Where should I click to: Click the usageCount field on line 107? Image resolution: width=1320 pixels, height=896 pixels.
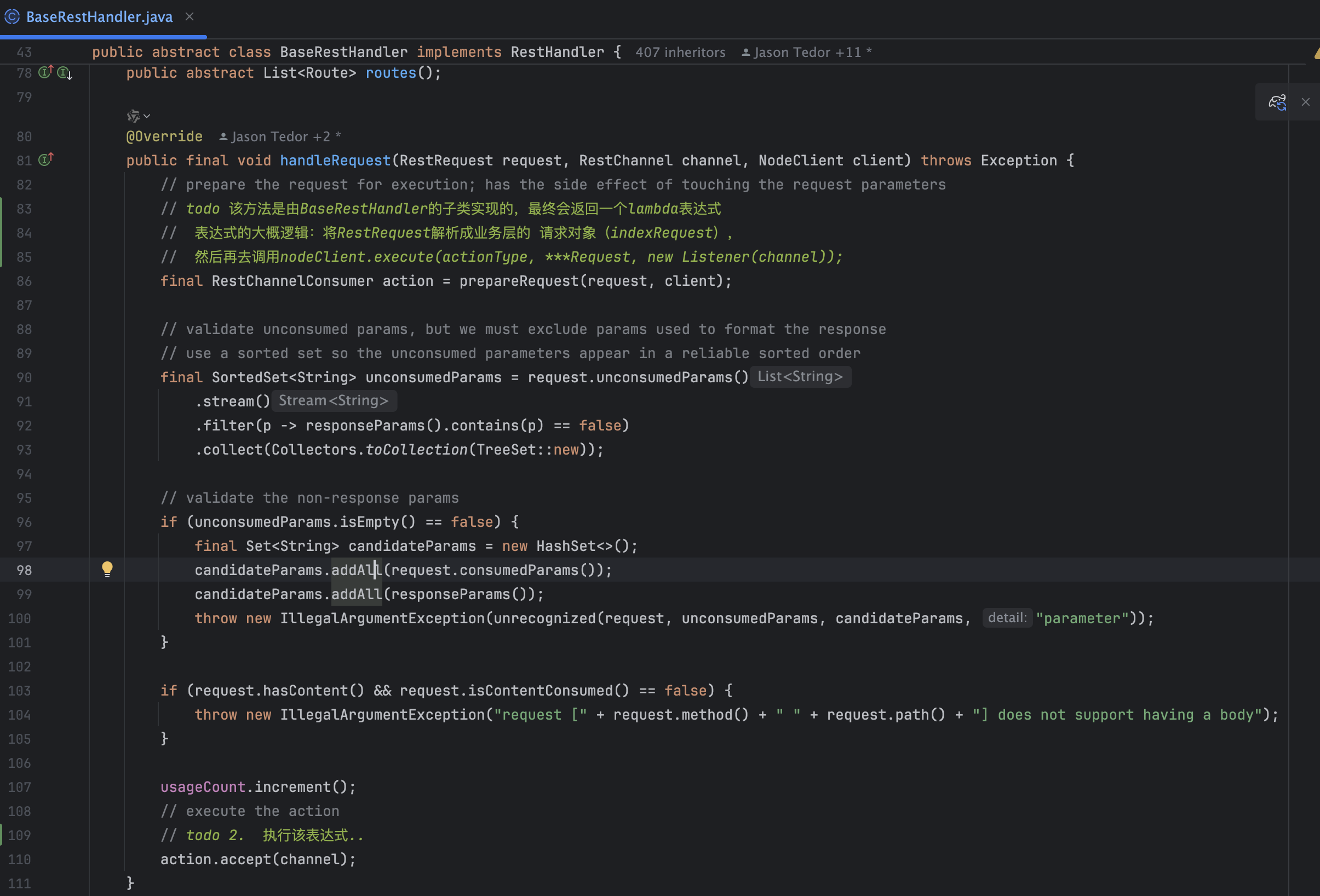203,787
